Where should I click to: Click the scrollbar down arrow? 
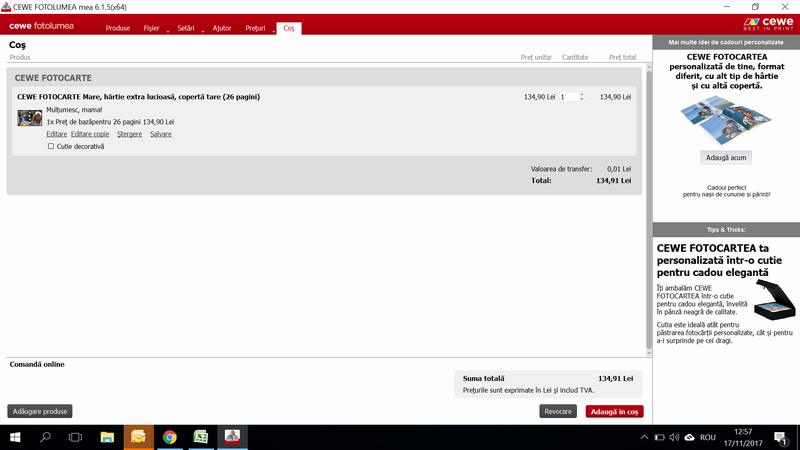pos(649,353)
